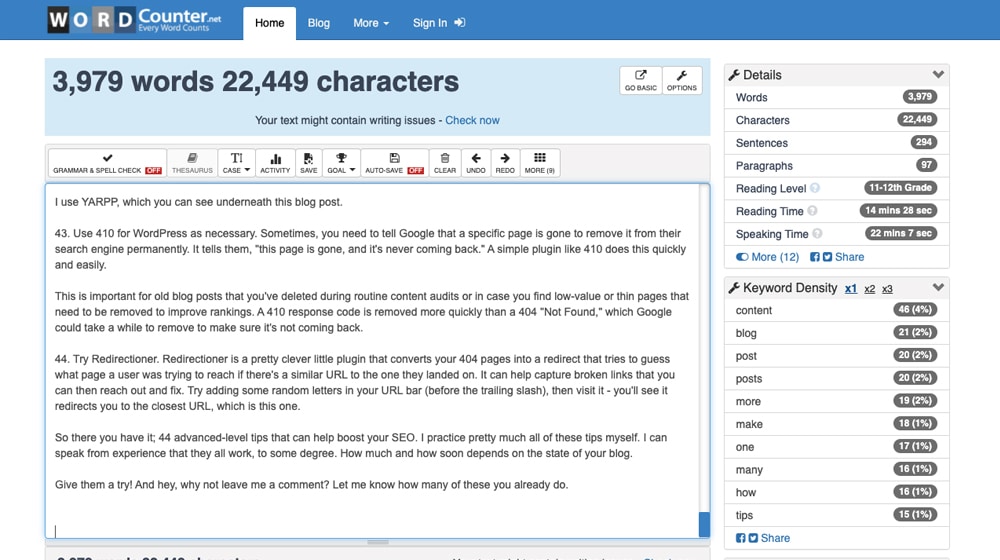Open the More (9) tools grid
Screen dimensions: 1000x560
(x=540, y=163)
